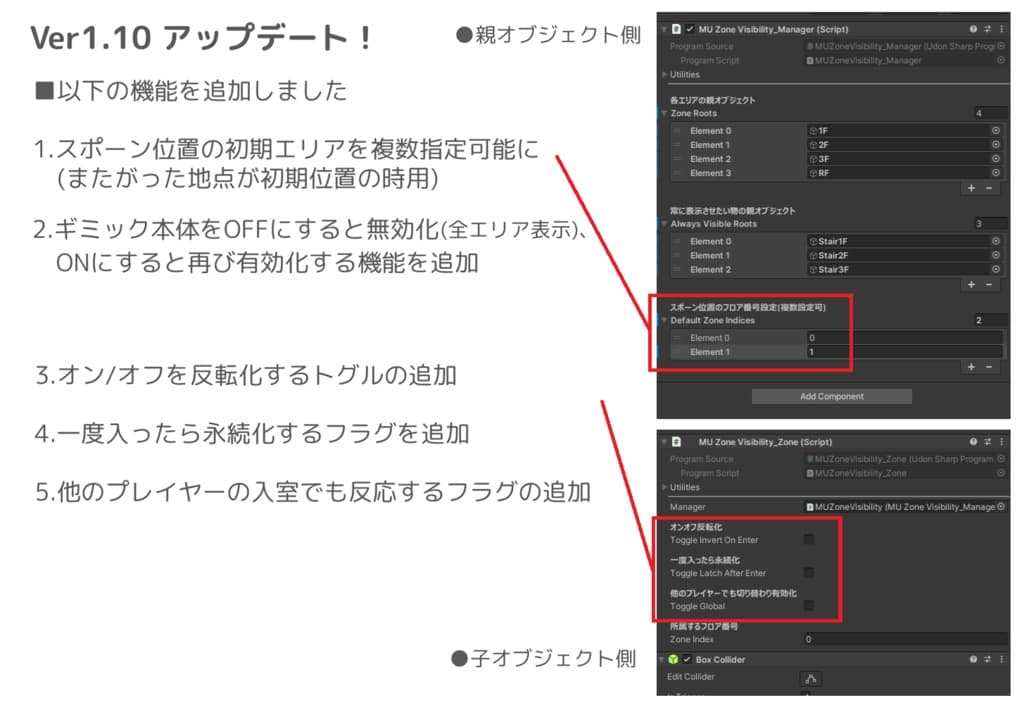Collapse Zone Roots list
This screenshot has width=1024, height=712.
(664, 113)
